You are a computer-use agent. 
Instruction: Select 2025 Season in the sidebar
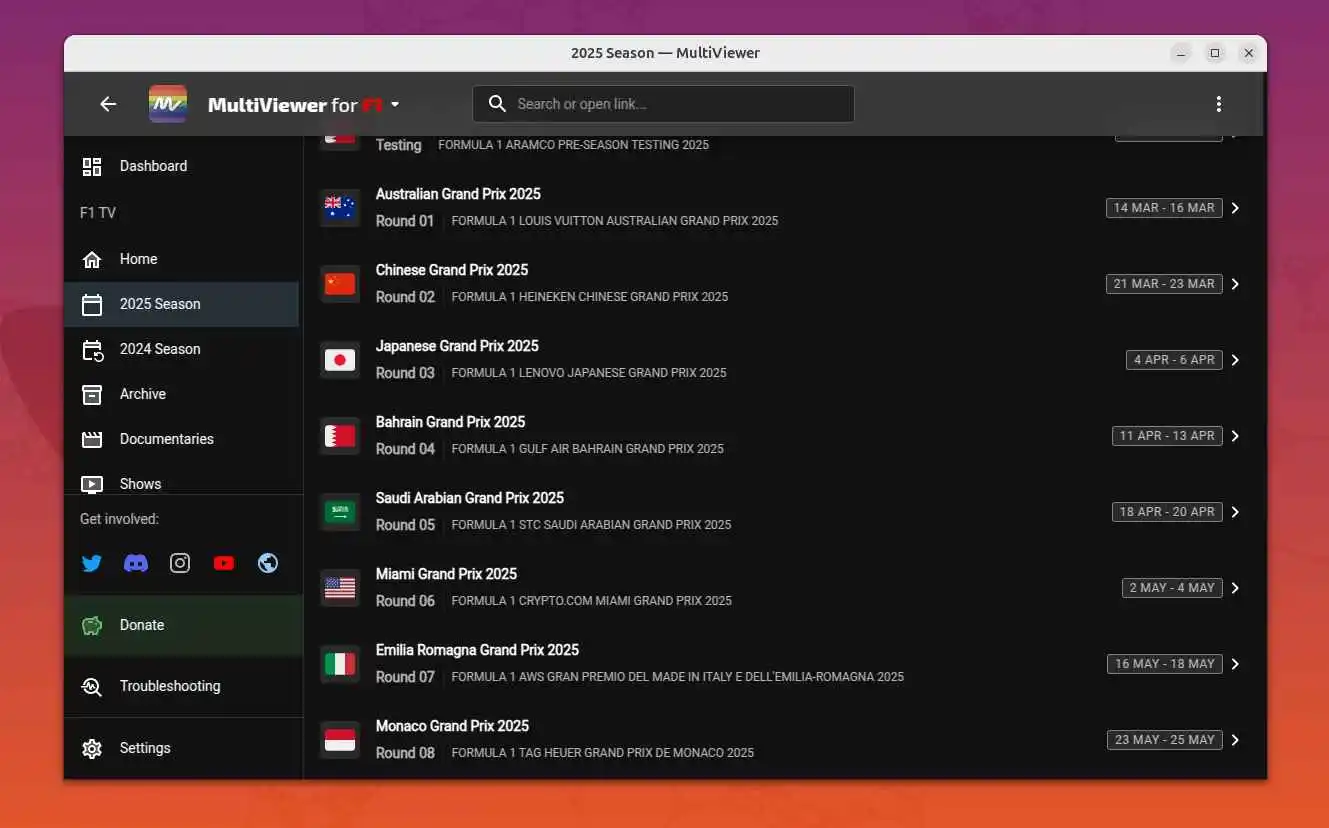181,304
